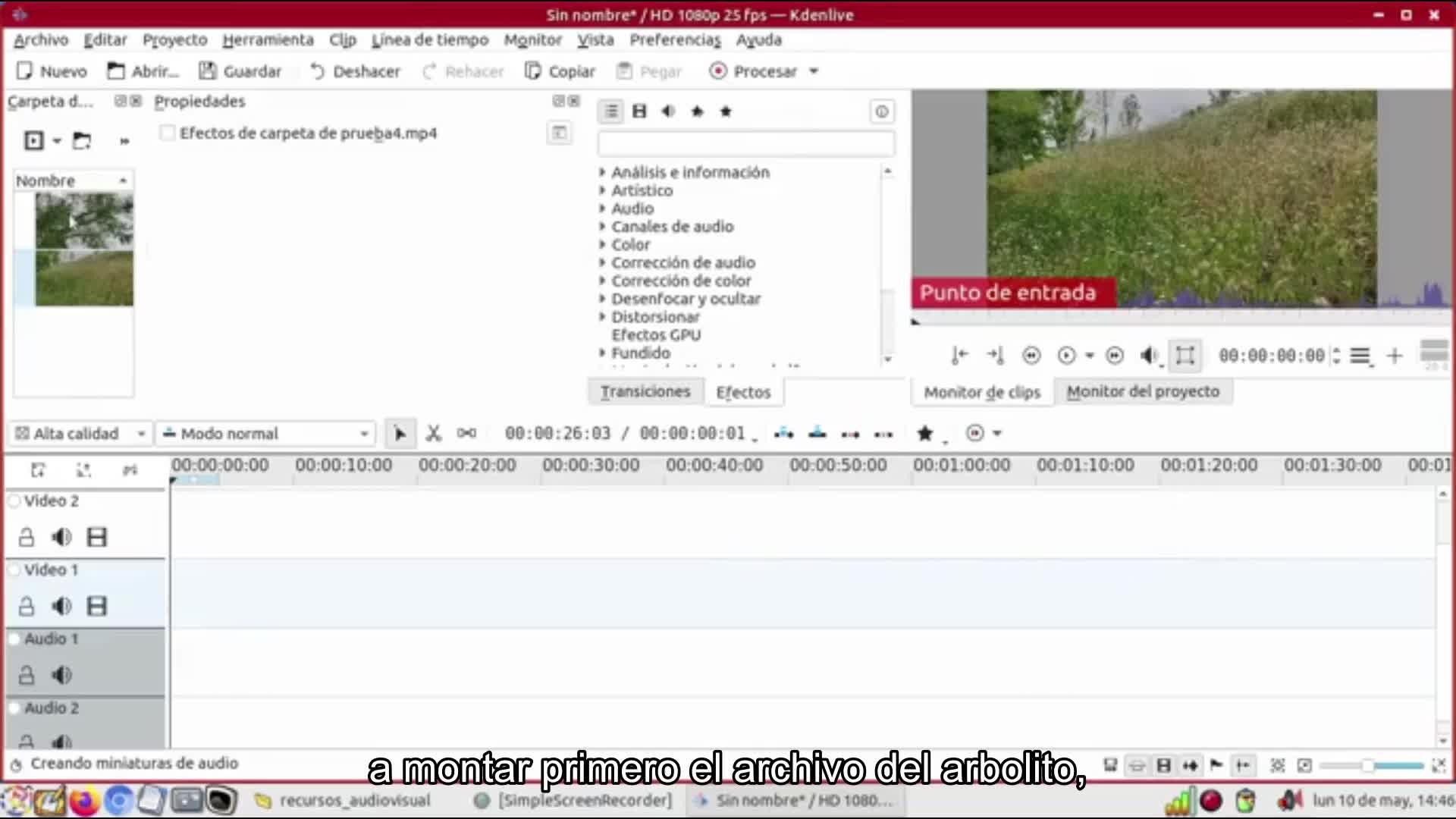Show video effects filter icon
The width and height of the screenshot is (1456, 819).
click(639, 111)
